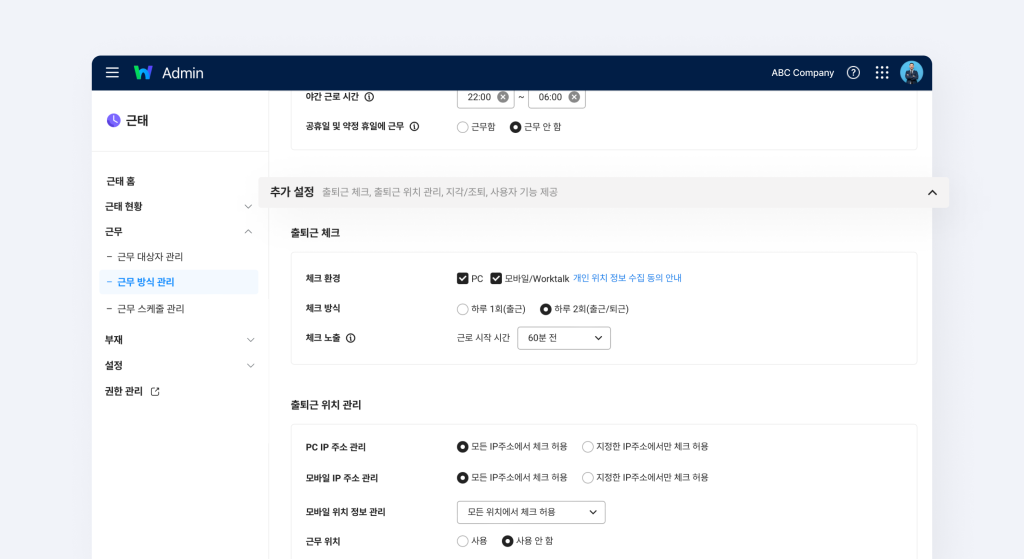1024x559 pixels.
Task: Clear the 22:00 start time
Action: tap(503, 97)
